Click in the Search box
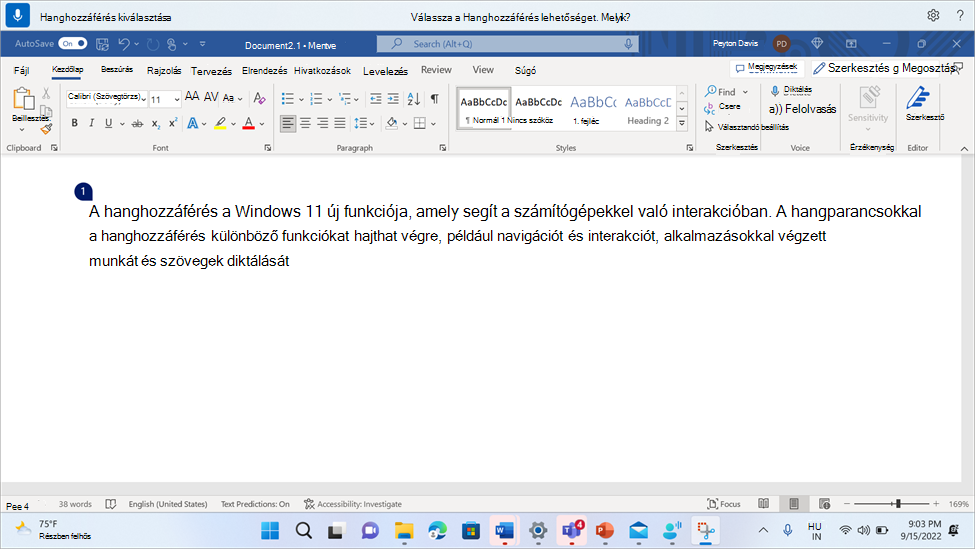This screenshot has height=549, width=975. click(507, 44)
